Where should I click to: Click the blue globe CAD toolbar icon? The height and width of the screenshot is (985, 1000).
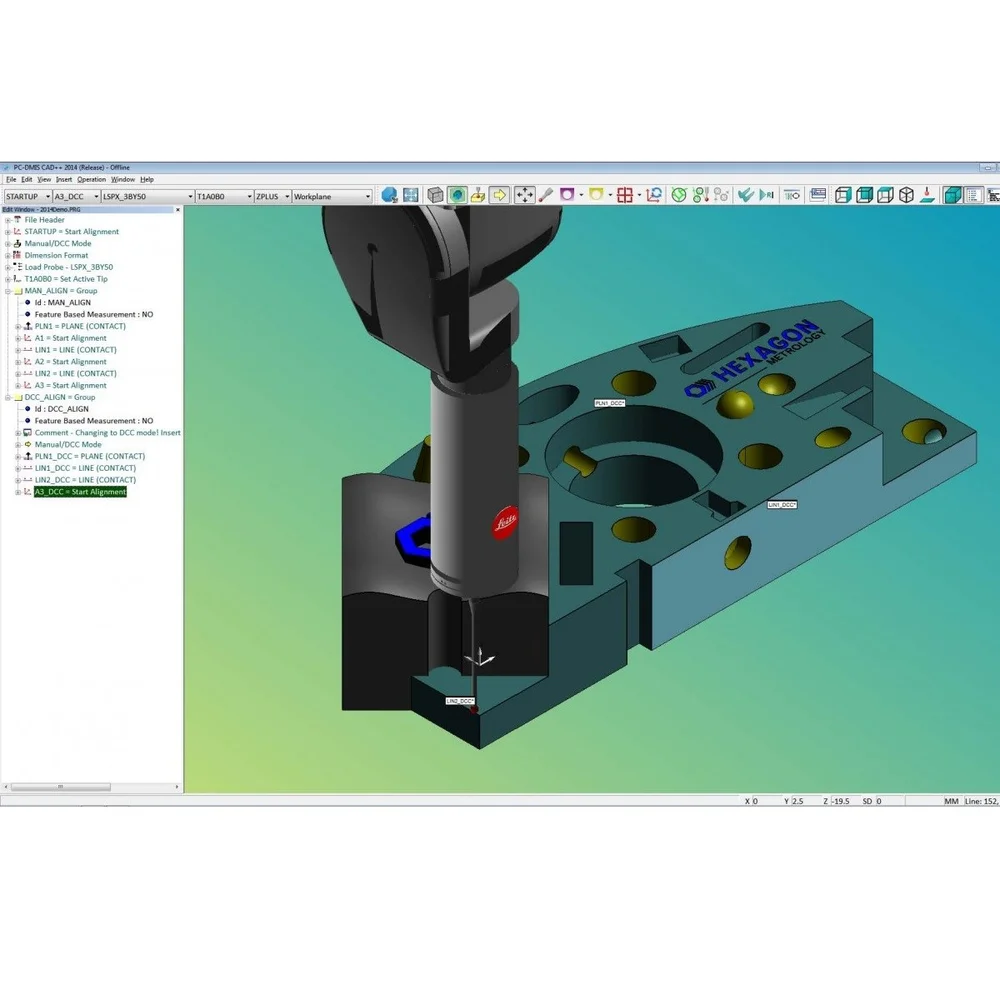389,195
